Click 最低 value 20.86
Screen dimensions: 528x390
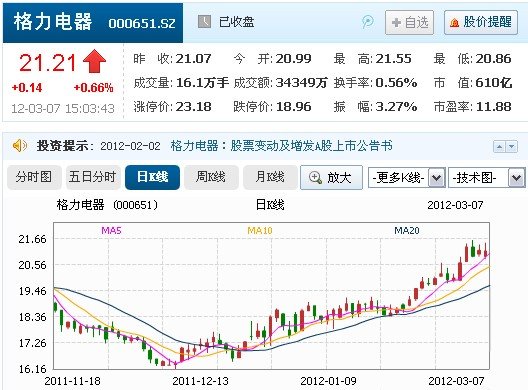pyautogui.click(x=494, y=59)
